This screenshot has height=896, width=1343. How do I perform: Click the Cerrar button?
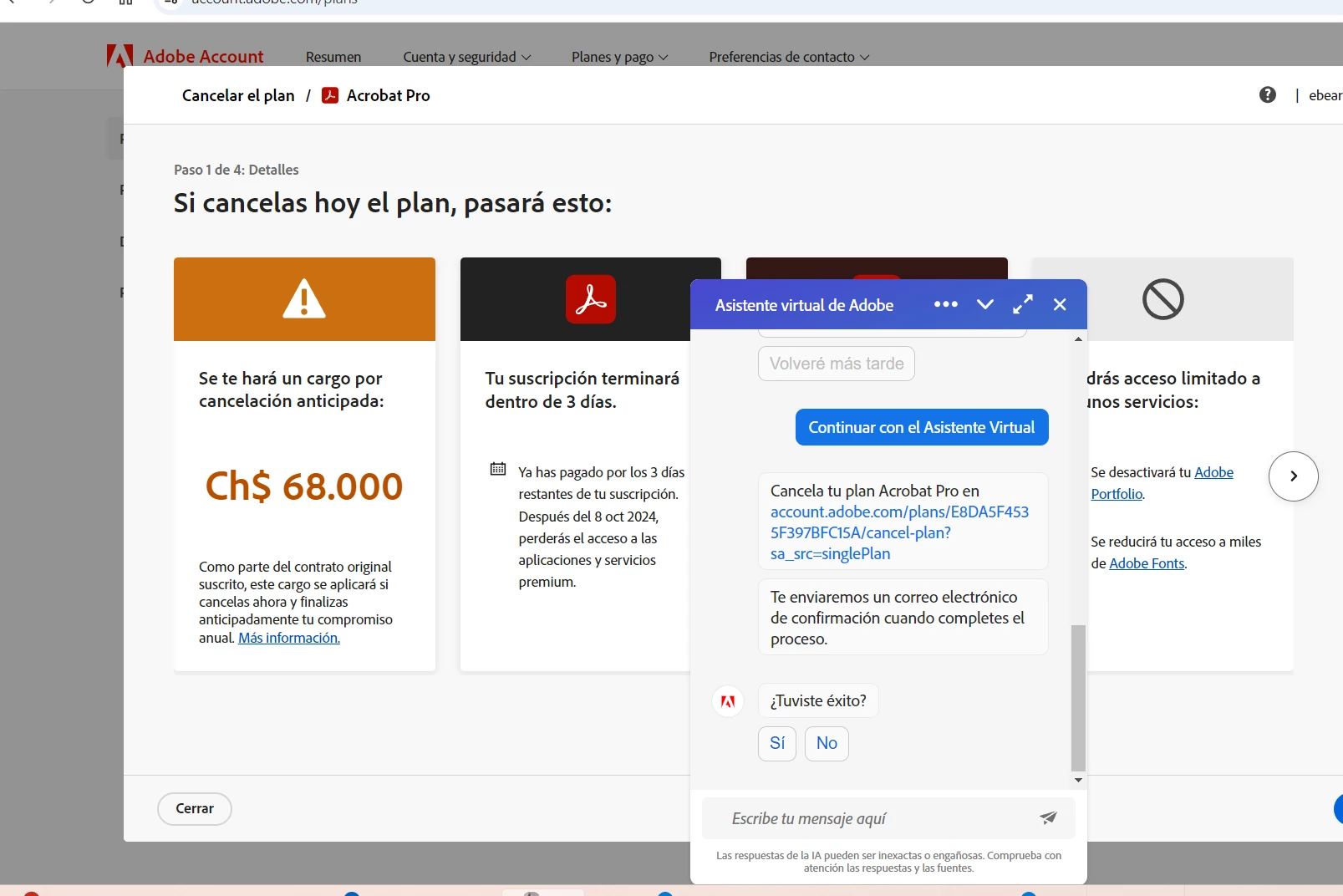[195, 808]
